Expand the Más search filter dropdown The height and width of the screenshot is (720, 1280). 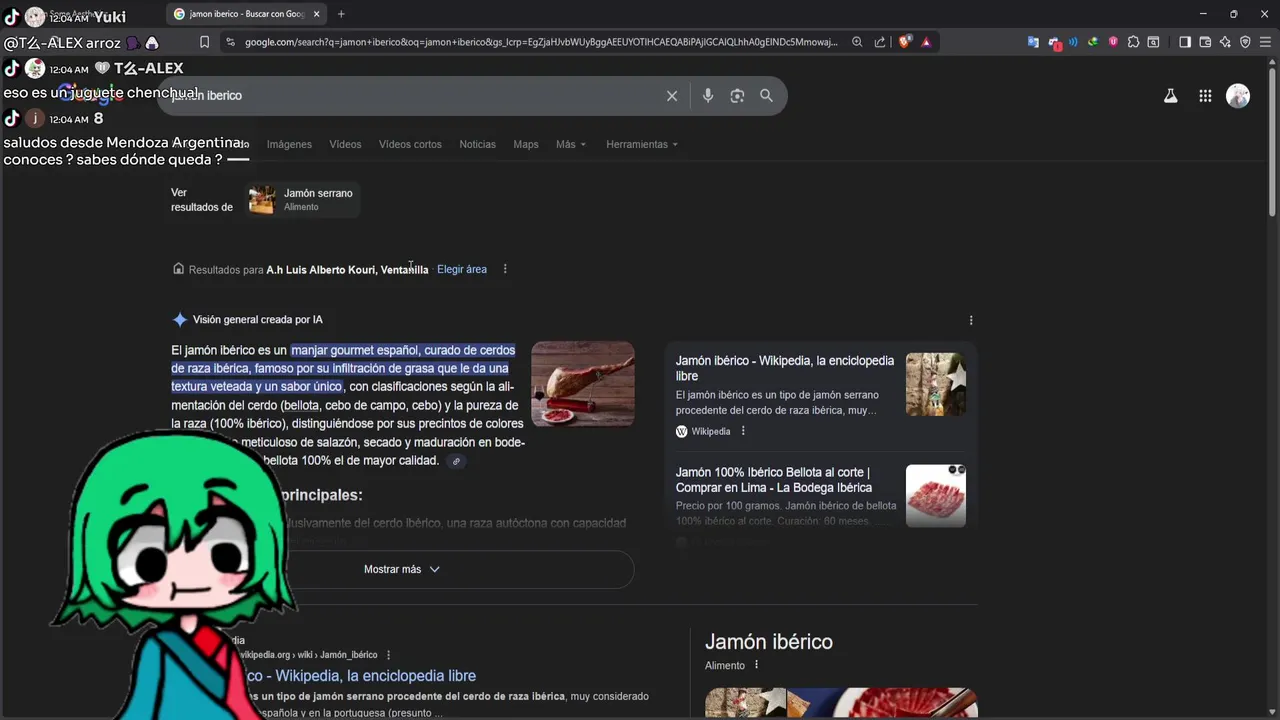571,144
